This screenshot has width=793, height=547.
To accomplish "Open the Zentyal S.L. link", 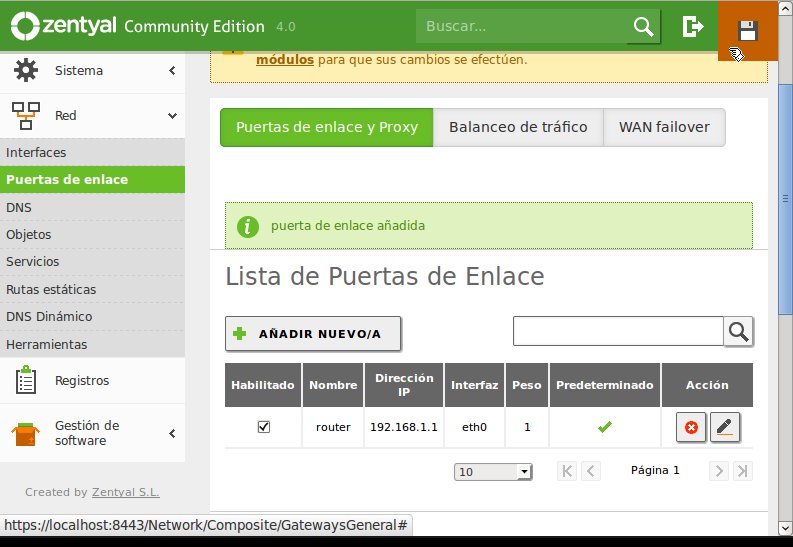I will coord(125,492).
